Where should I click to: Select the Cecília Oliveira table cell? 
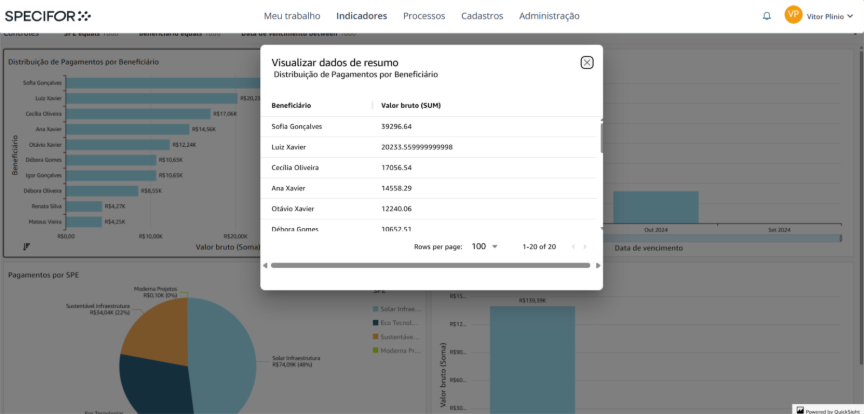click(295, 167)
